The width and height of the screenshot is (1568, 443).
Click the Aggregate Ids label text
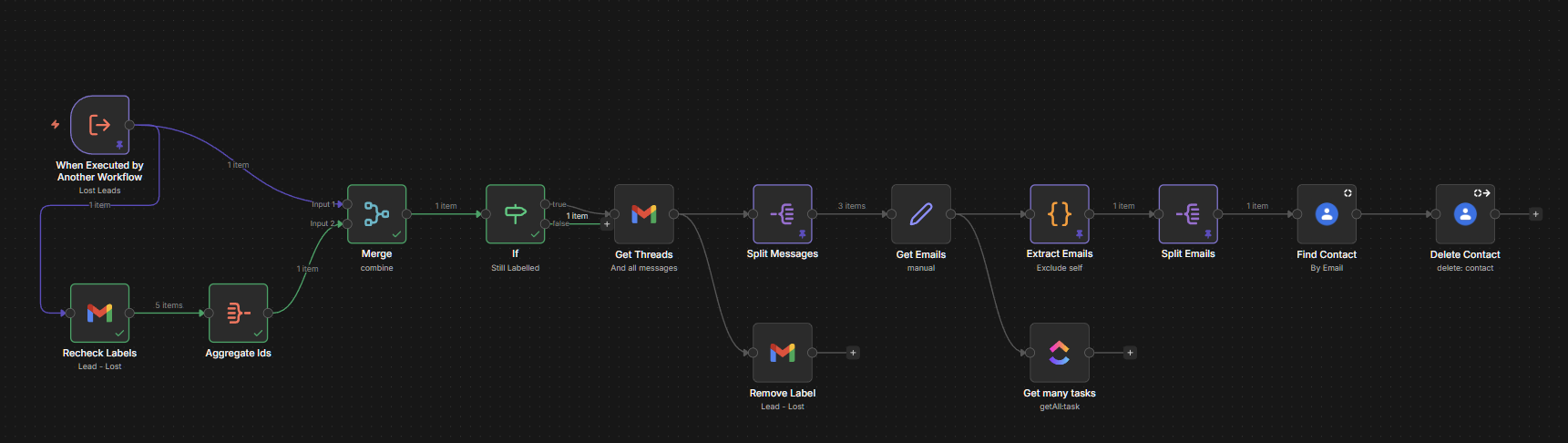pyautogui.click(x=239, y=353)
